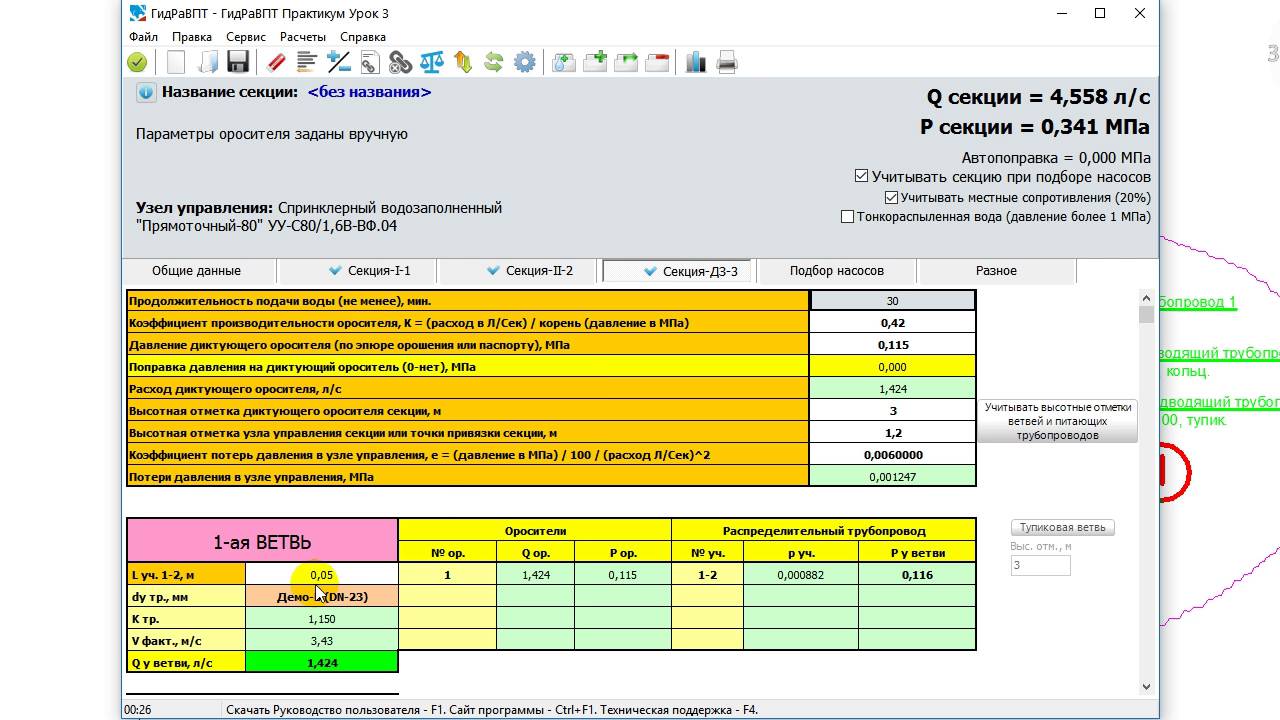Open the Правка menu
Viewport: 1280px width, 720px height.
pos(192,37)
